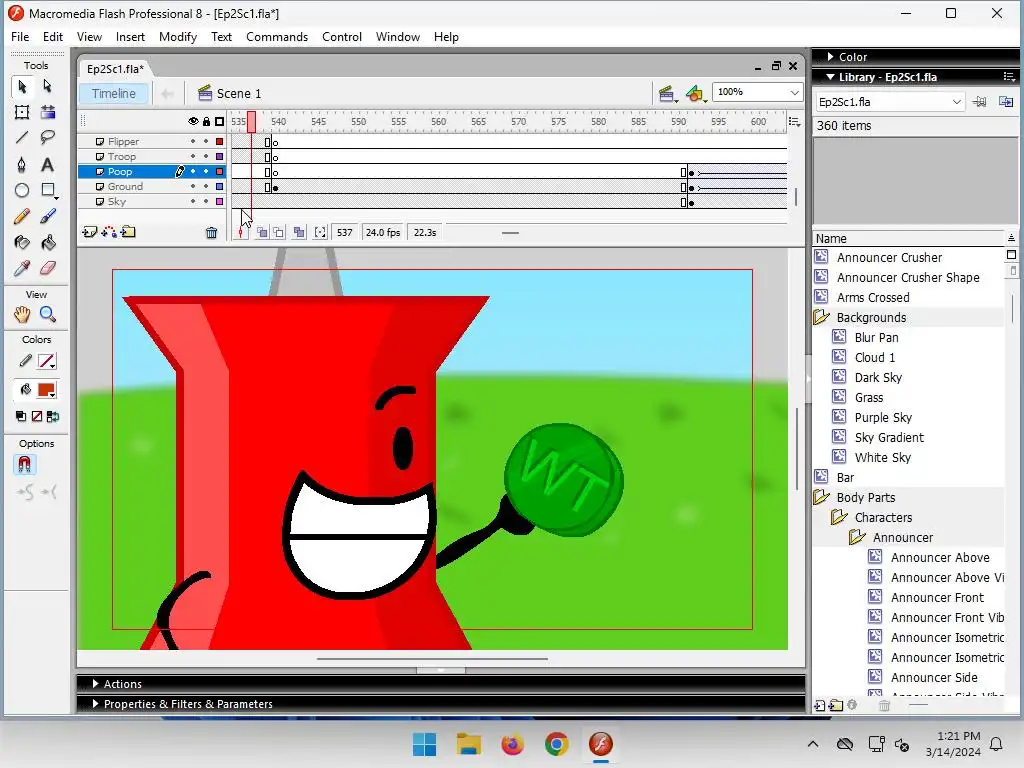Toggle outline square of Ground layer
1024x768 pixels.
pos(219,187)
